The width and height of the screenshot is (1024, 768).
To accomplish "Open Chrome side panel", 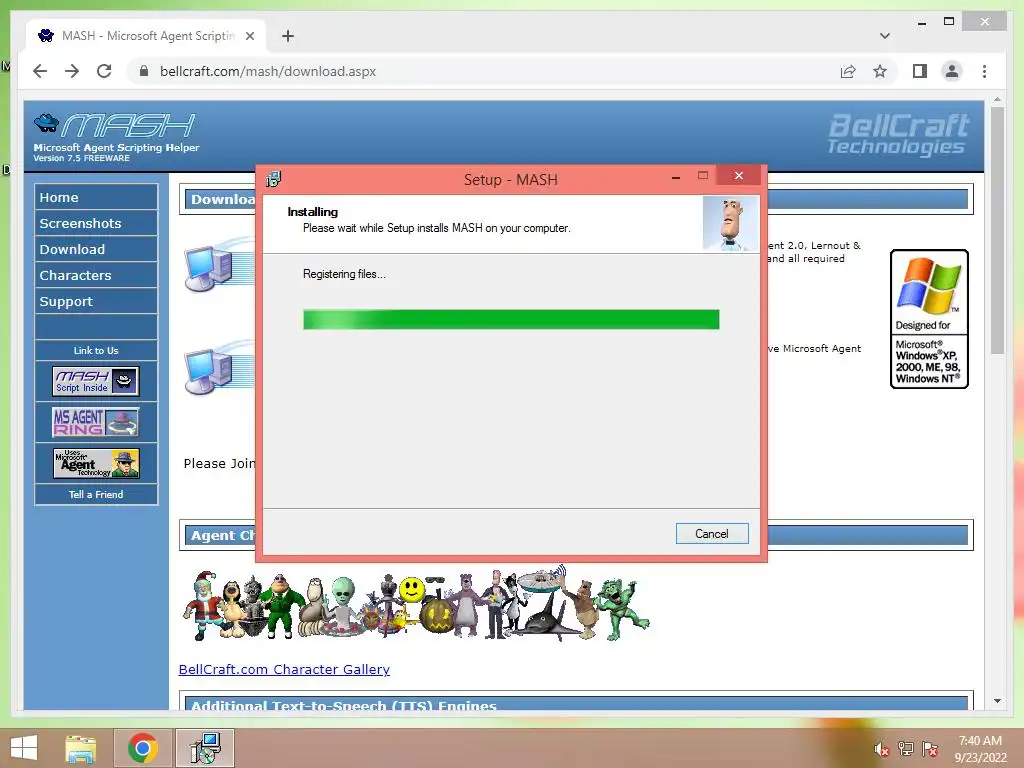I will click(920, 71).
